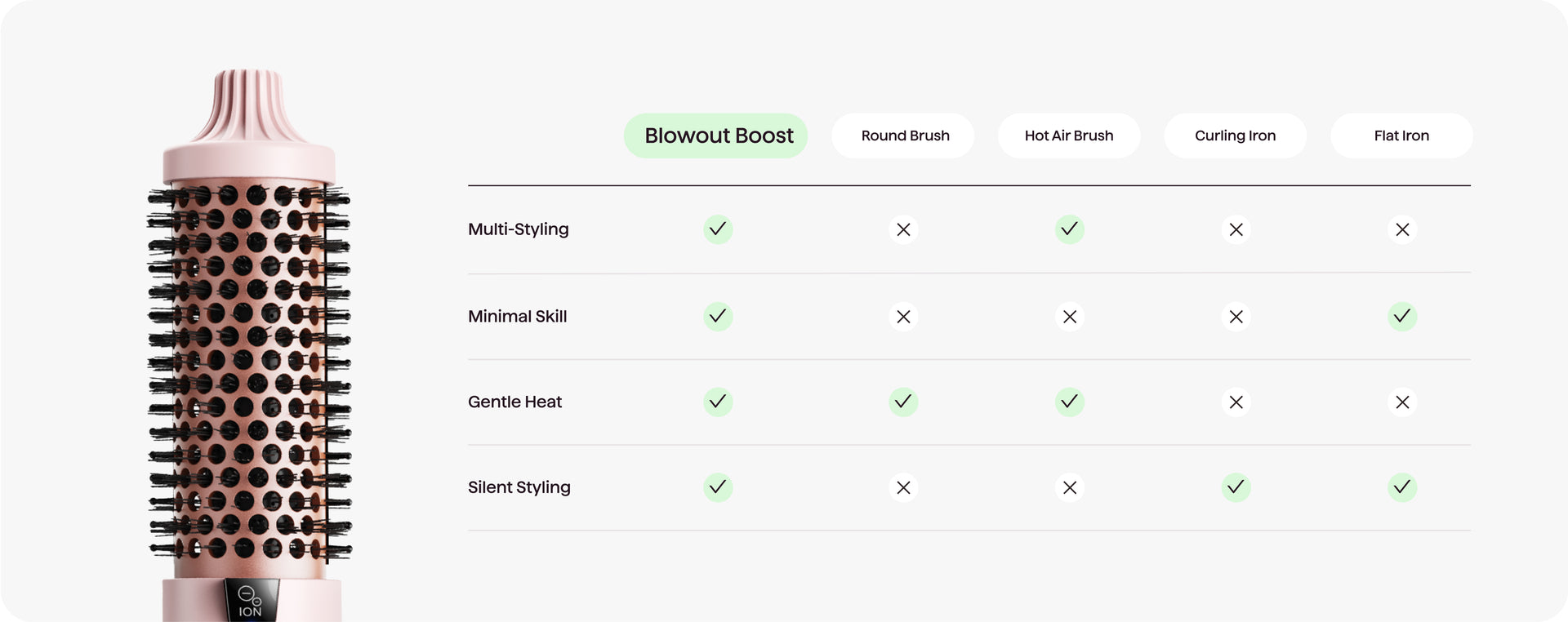
Task: Click the Hot Air Brush Gentle Heat checkmark
Action: point(1069,402)
